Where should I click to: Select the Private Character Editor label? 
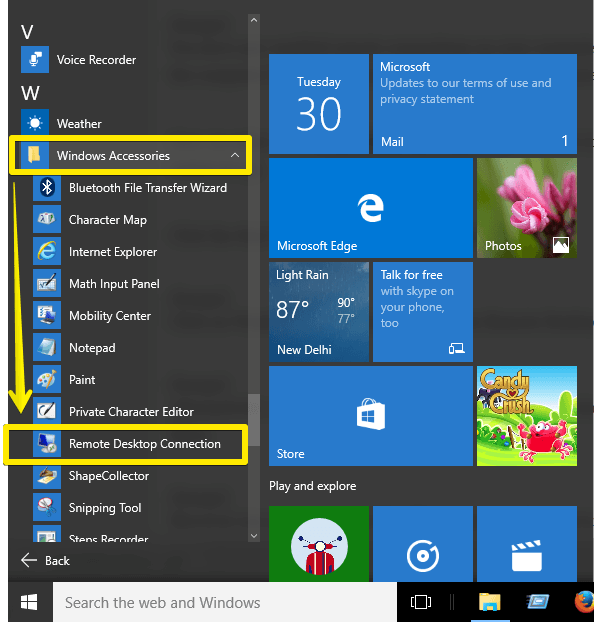pos(131,412)
